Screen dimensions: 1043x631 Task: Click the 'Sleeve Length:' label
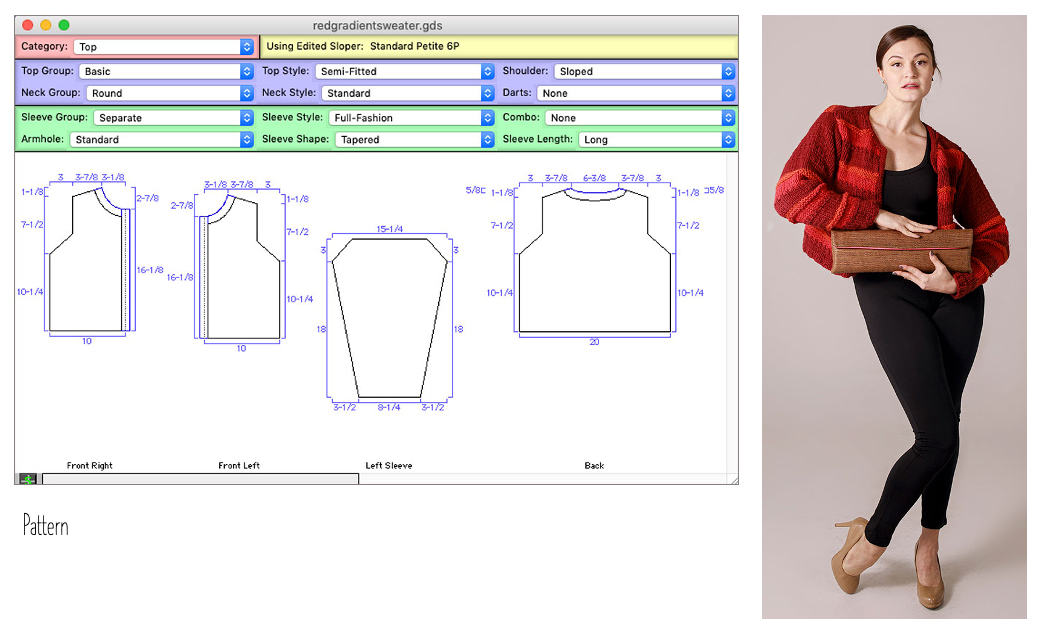point(537,139)
